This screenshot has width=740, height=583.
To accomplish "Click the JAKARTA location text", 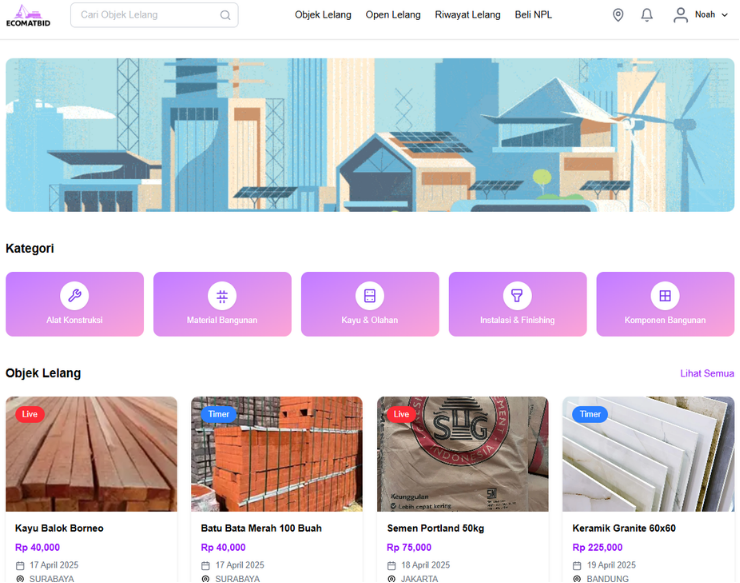I will 419,579.
